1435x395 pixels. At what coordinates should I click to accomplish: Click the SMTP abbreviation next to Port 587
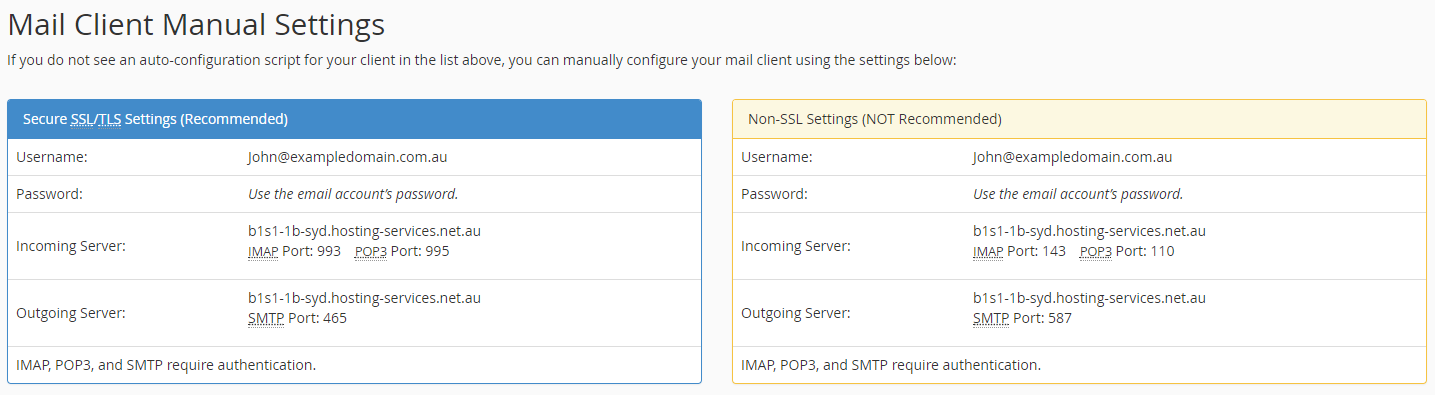991,319
